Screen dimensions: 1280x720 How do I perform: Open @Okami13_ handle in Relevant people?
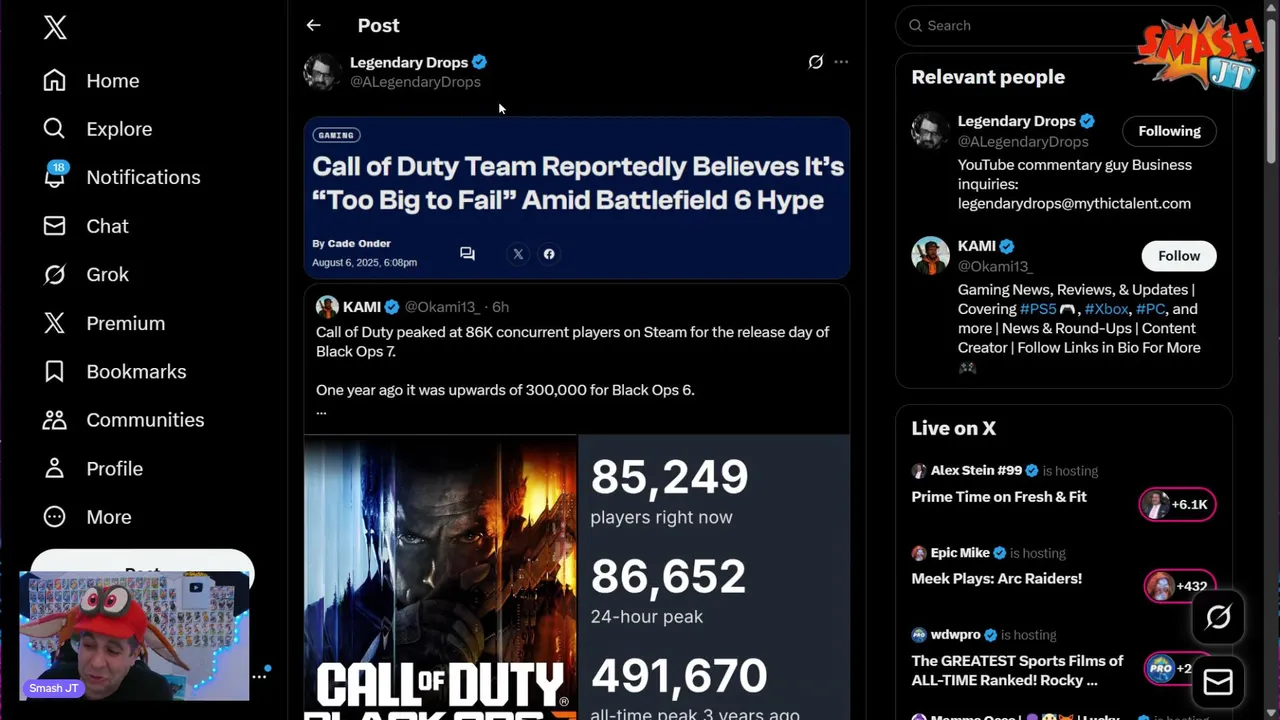(x=995, y=266)
